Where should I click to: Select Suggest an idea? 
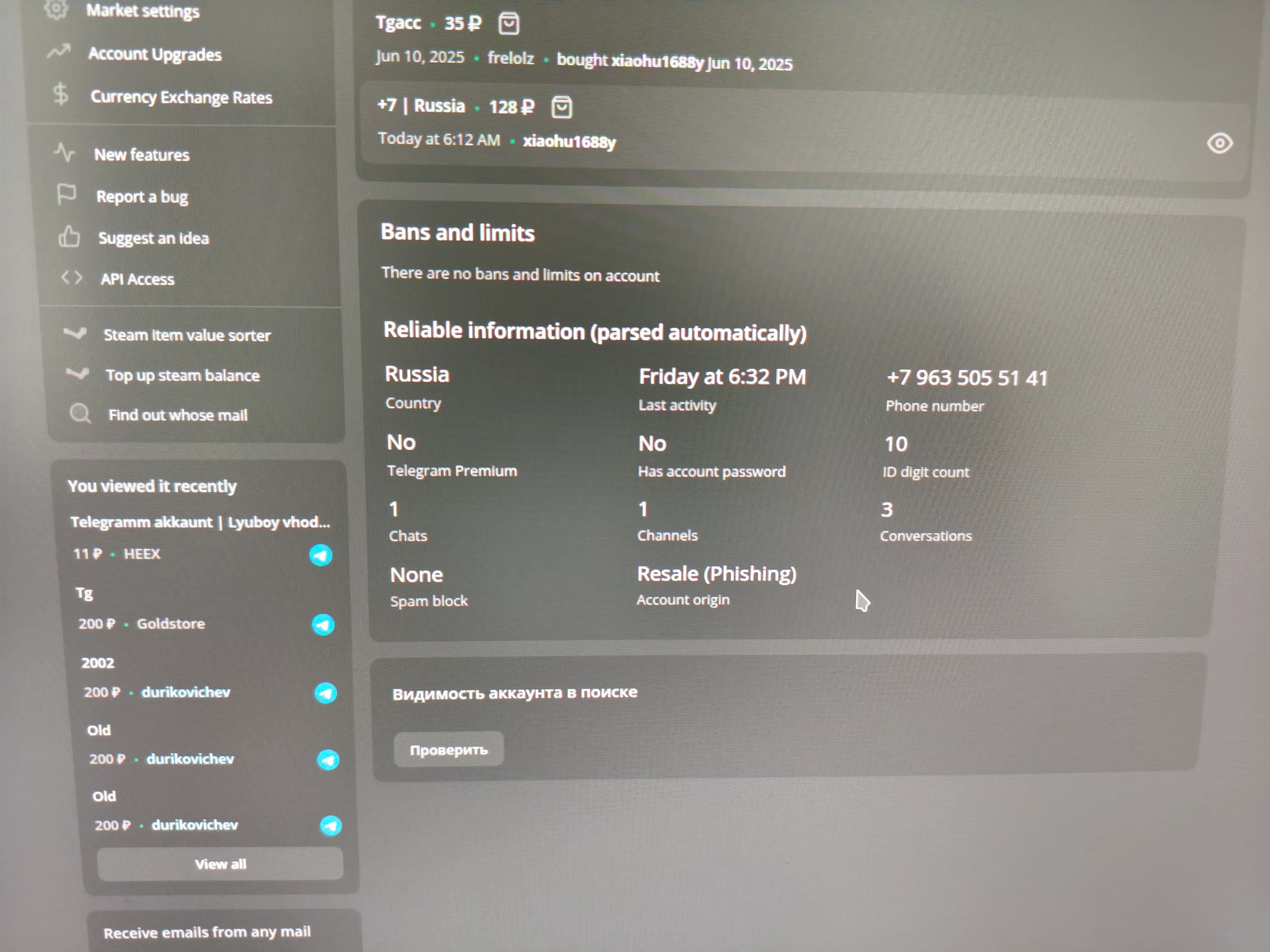(x=154, y=238)
